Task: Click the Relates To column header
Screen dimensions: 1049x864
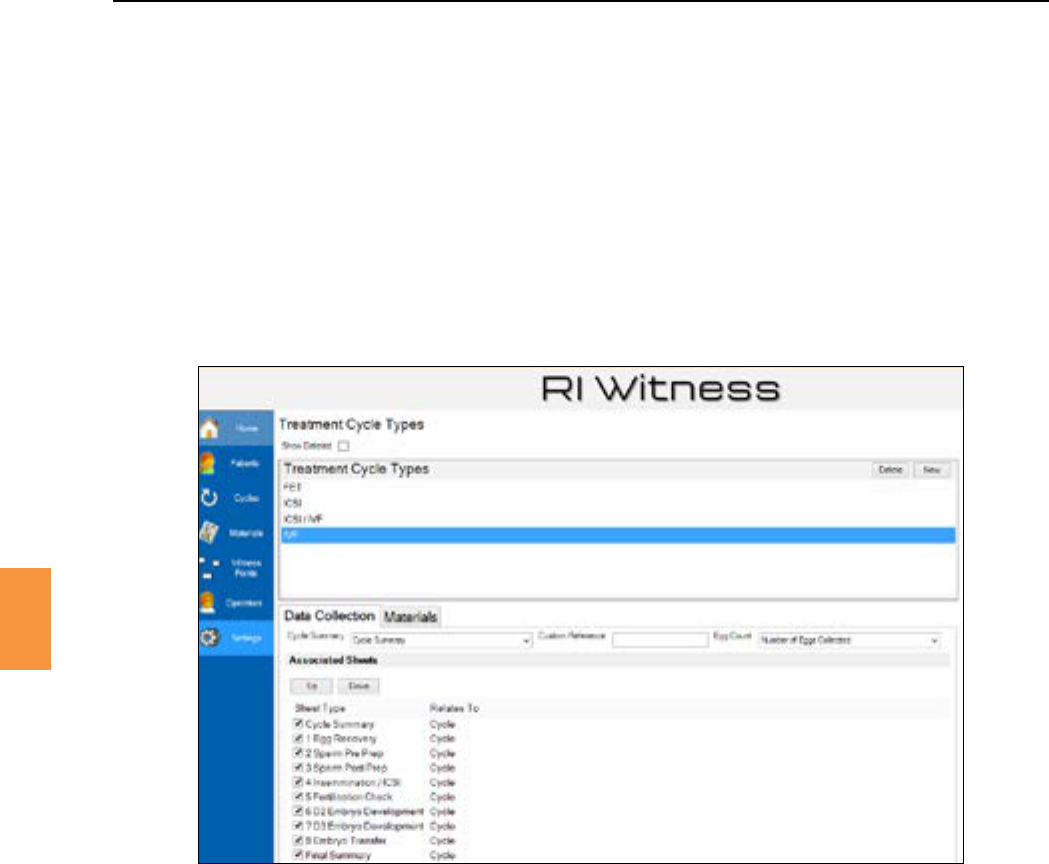Action: click(454, 708)
